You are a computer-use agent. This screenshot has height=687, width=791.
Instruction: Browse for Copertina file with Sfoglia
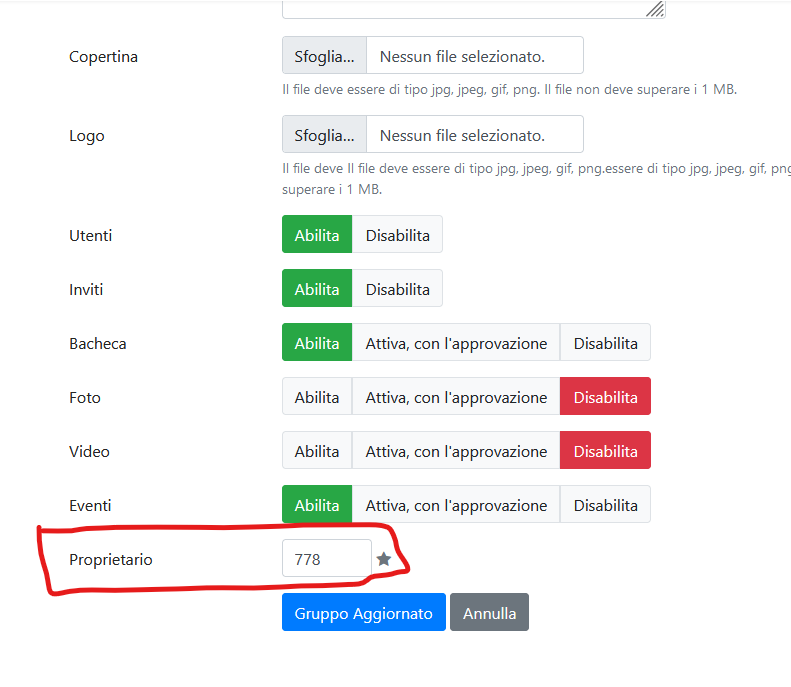point(324,55)
